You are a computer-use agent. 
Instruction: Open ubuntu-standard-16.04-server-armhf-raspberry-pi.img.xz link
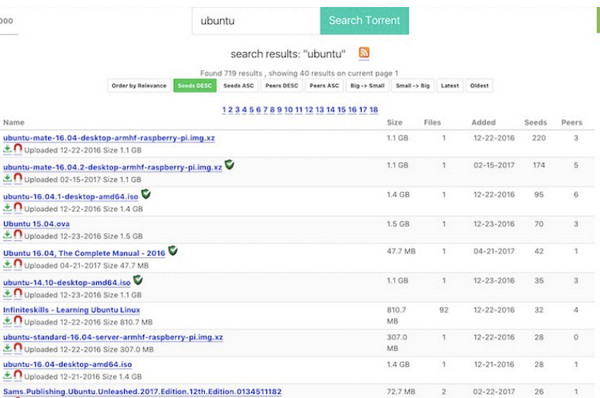(113, 337)
